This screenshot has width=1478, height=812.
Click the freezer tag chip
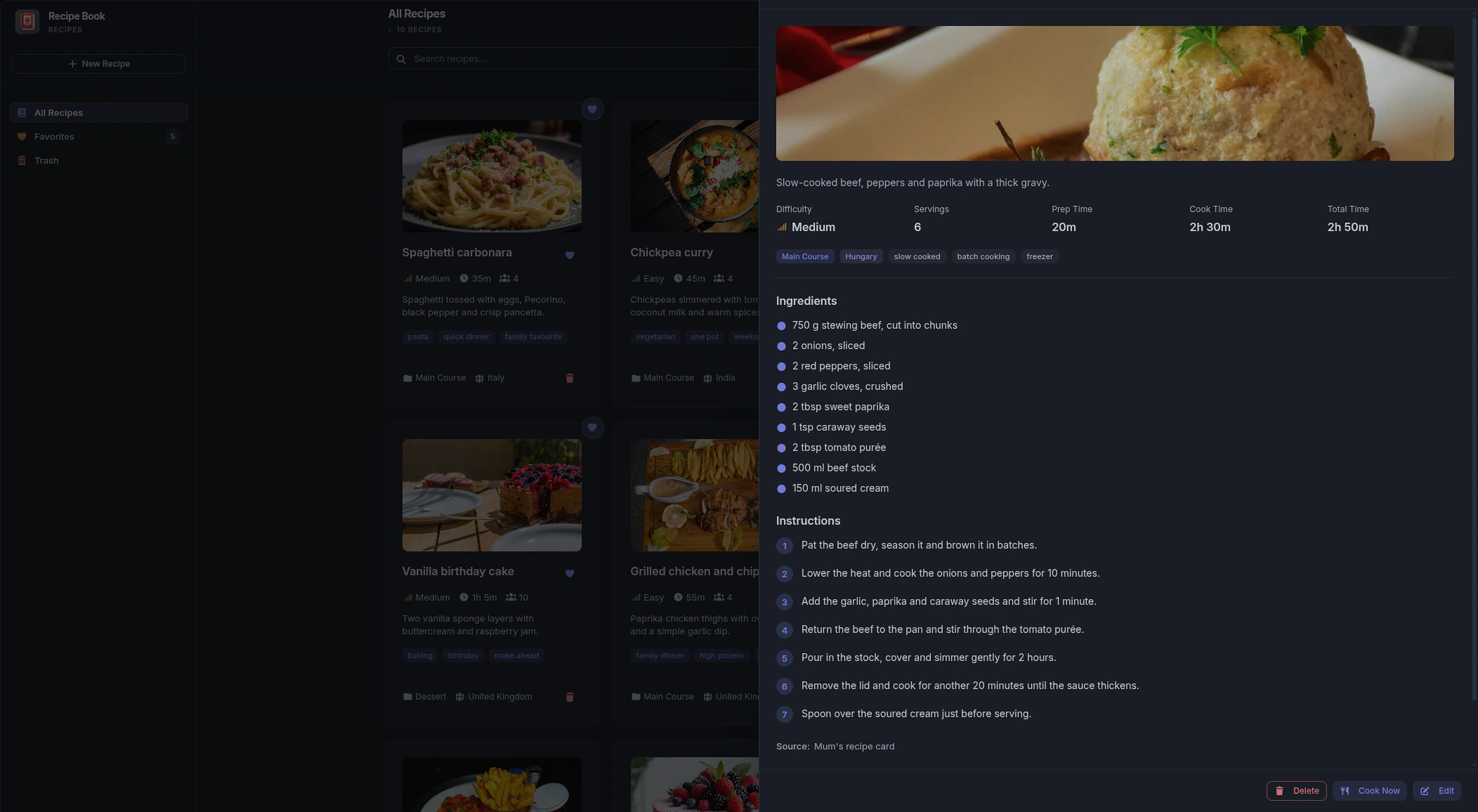(1039, 256)
